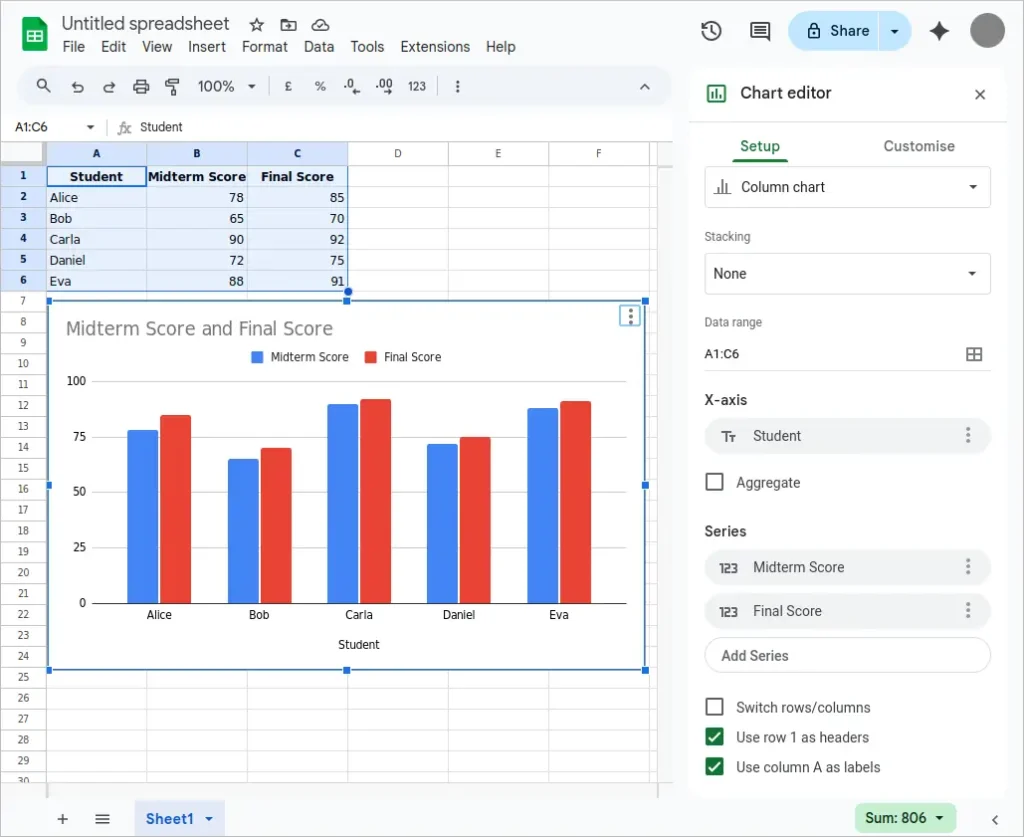Select the Paint format tool

click(x=172, y=86)
